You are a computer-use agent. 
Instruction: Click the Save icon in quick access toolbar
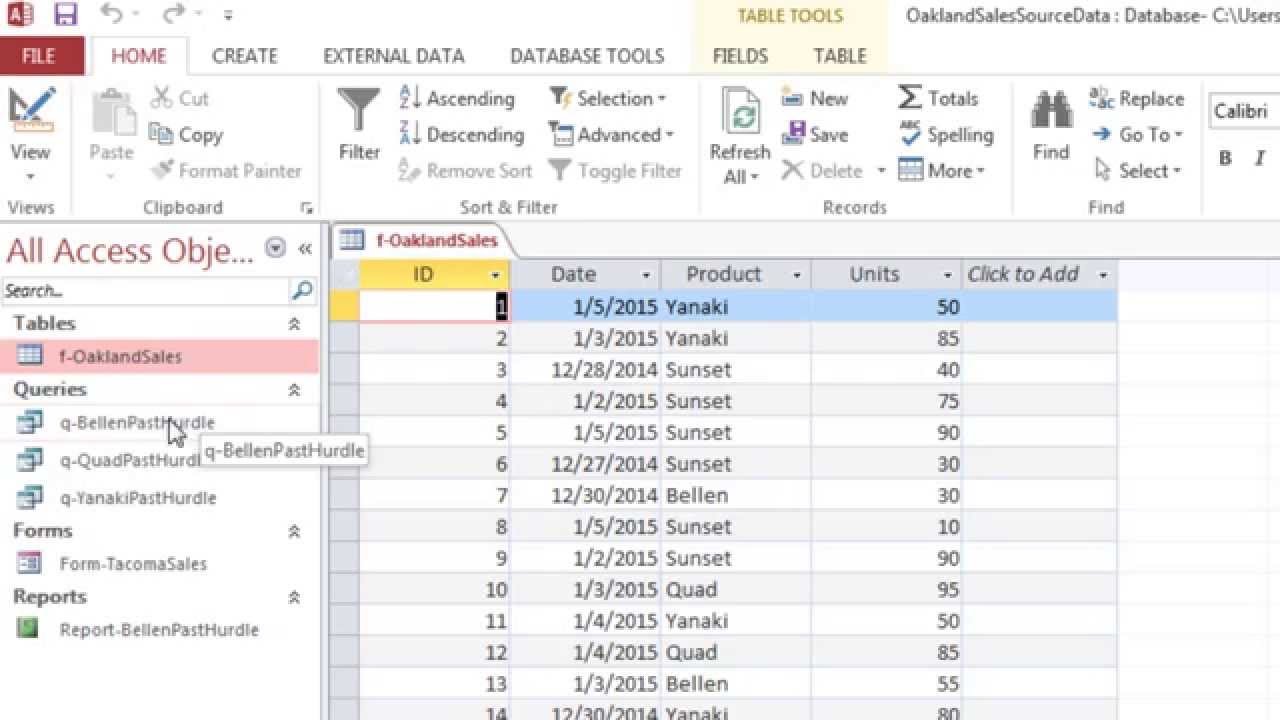[x=65, y=15]
